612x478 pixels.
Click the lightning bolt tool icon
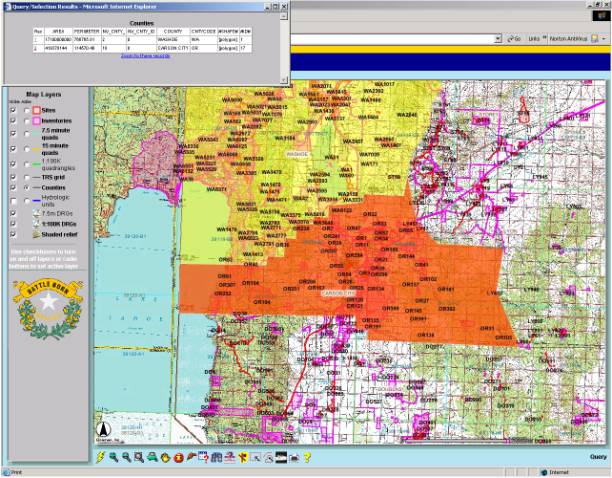pyautogui.click(x=99, y=457)
